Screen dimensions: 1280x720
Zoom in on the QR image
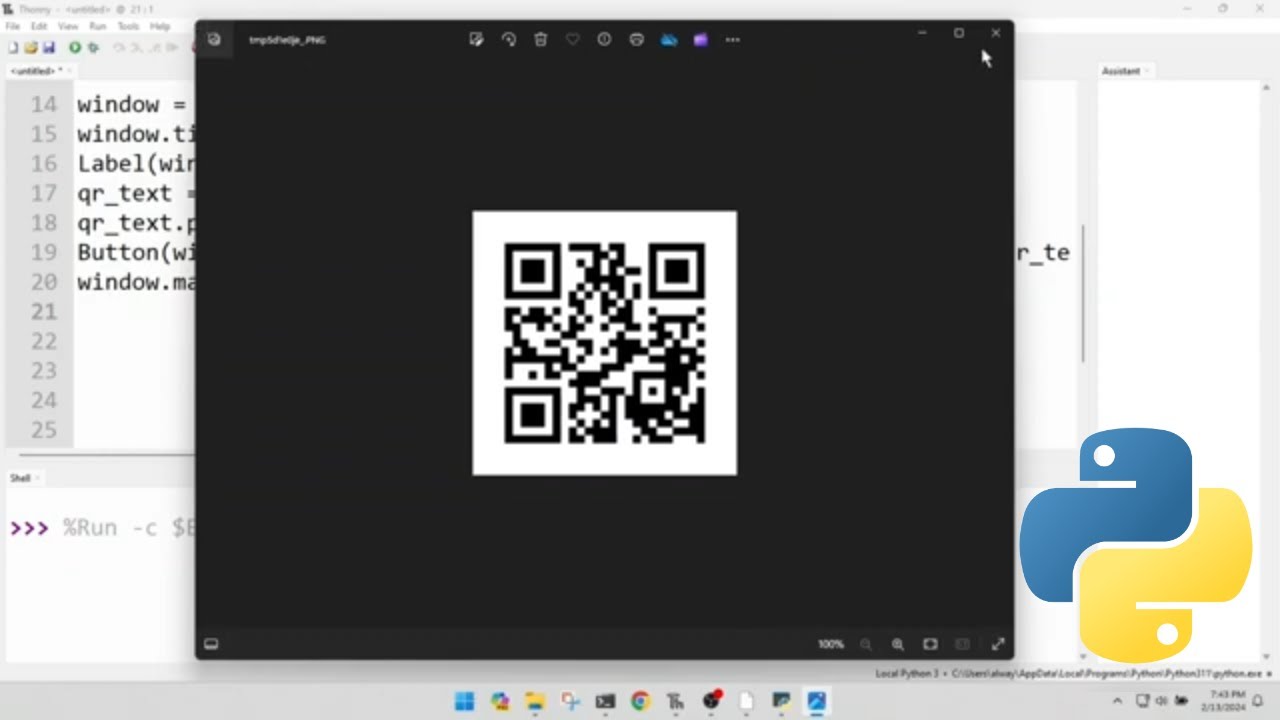[898, 644]
